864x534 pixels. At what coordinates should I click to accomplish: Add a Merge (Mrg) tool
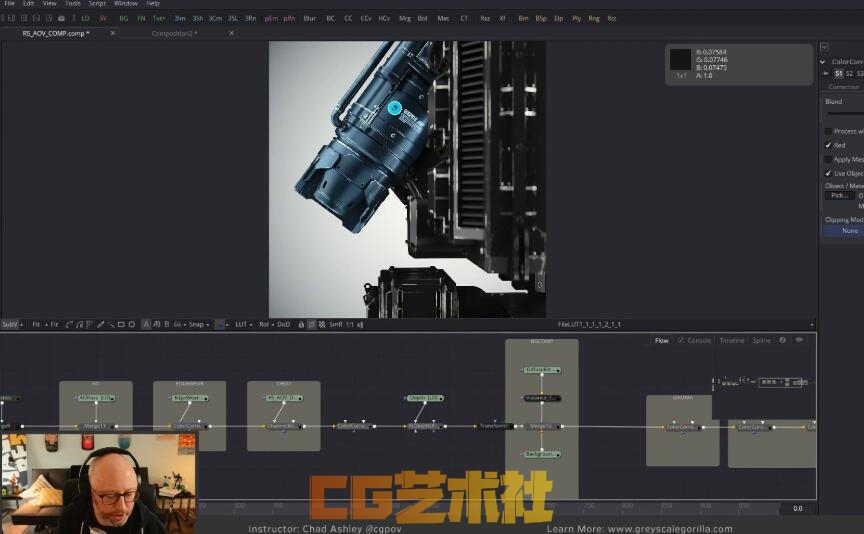405,18
